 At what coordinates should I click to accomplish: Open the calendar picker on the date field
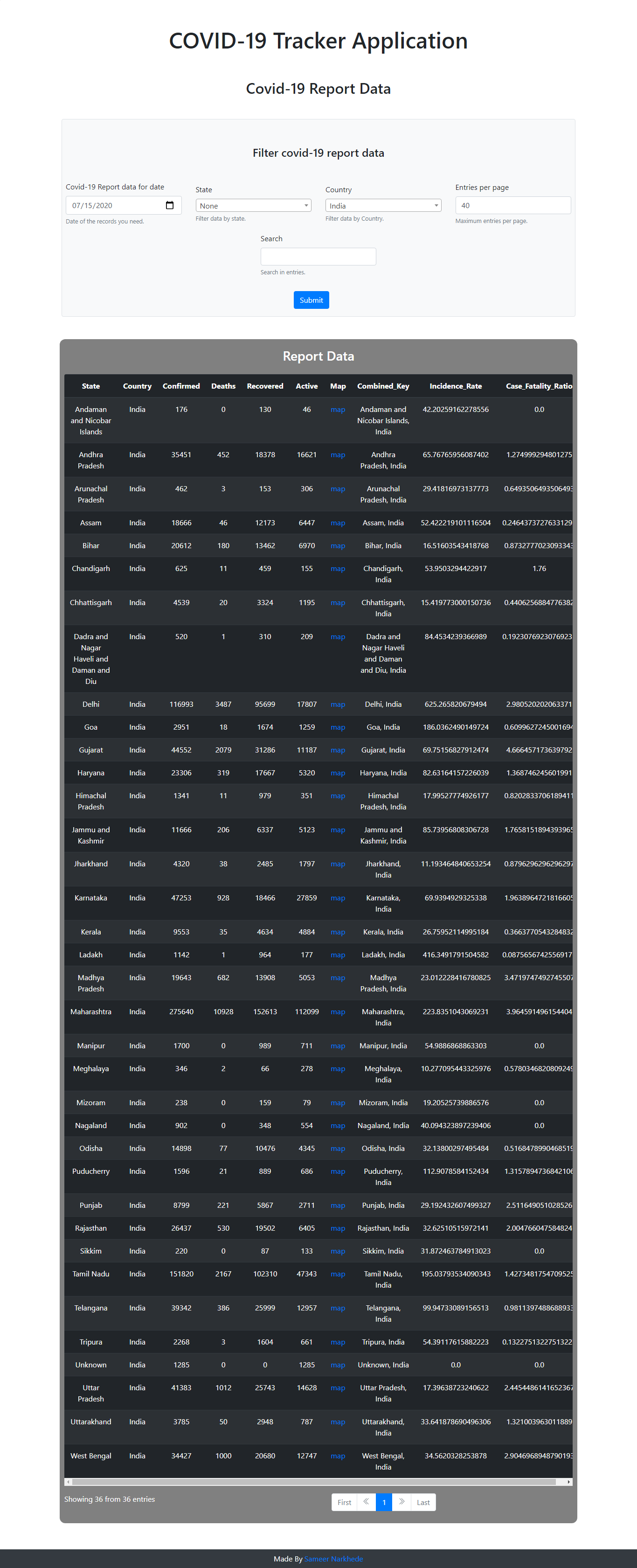[170, 205]
